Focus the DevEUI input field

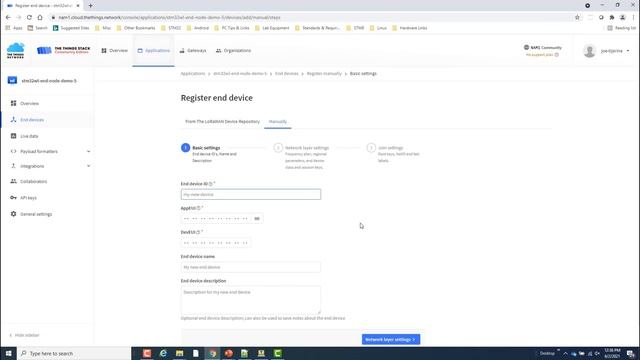tap(216, 243)
